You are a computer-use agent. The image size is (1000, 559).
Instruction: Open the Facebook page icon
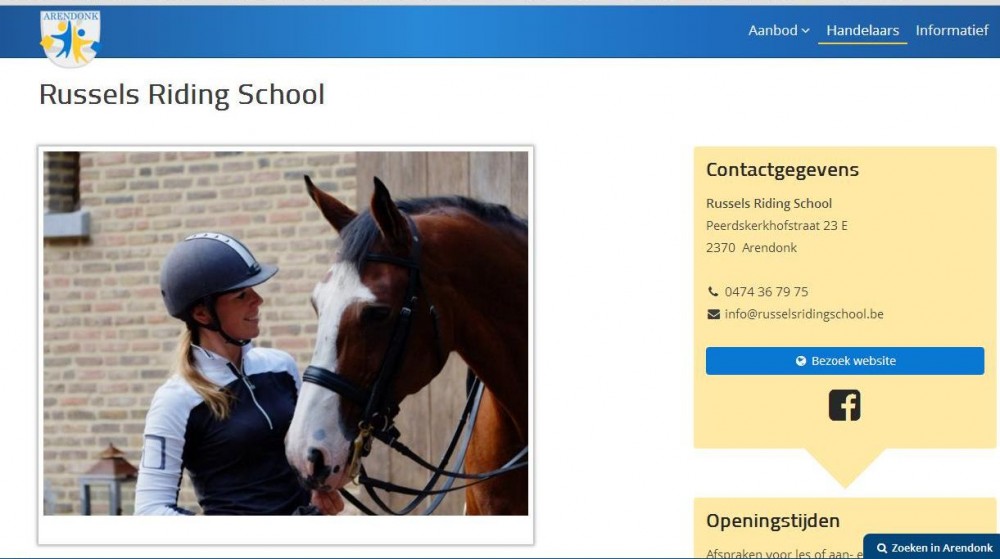coord(844,405)
